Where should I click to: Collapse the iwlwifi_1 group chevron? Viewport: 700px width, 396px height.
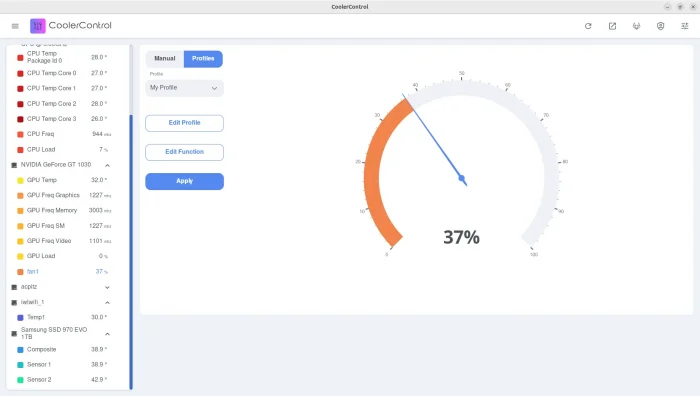click(108, 303)
